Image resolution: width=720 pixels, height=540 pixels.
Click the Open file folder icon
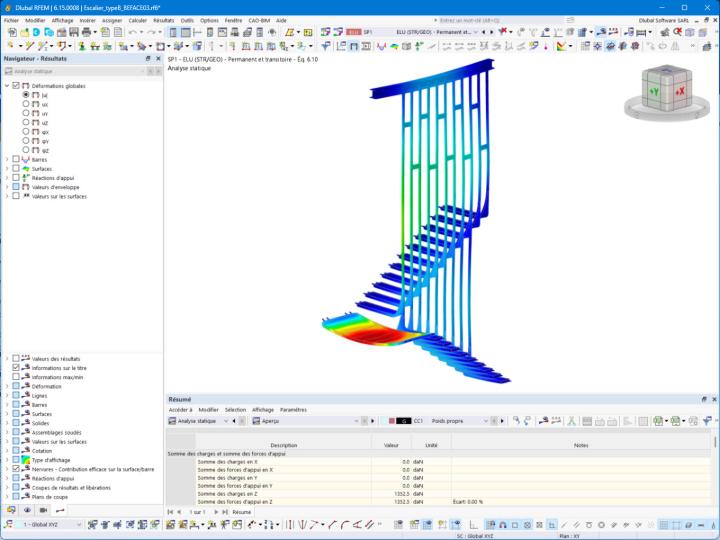24,32
